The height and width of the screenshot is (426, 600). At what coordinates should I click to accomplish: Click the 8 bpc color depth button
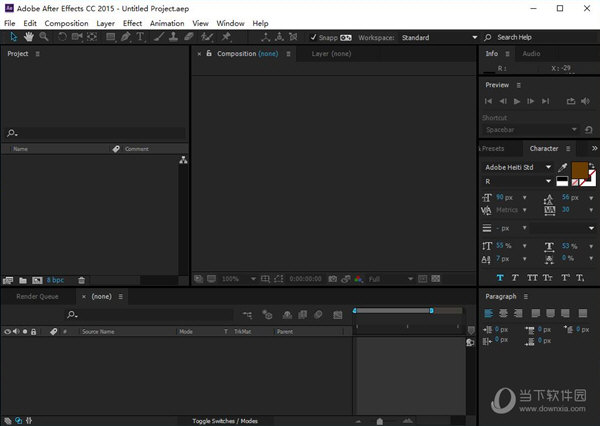coord(55,280)
